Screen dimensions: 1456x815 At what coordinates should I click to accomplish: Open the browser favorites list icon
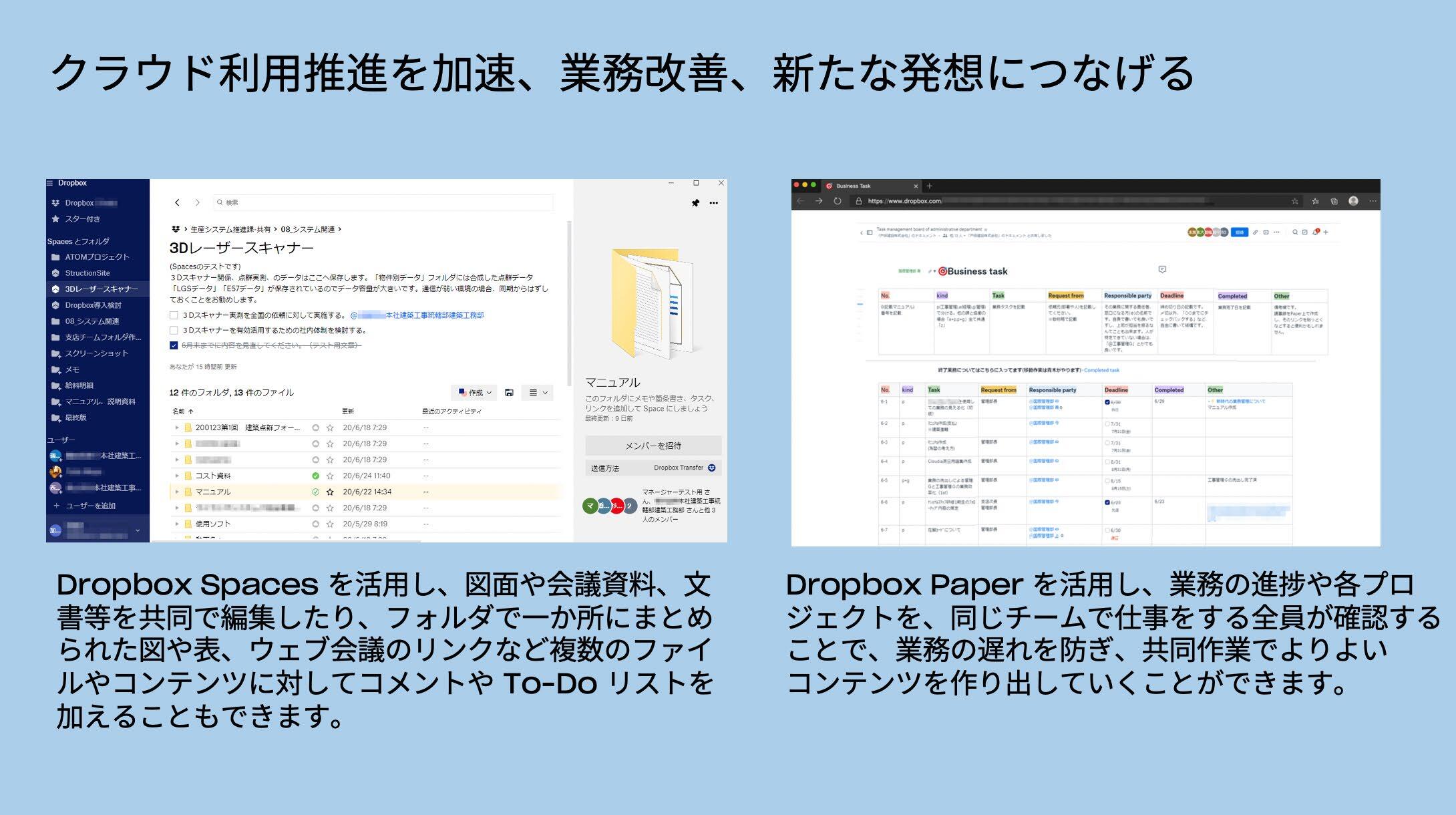pyautogui.click(x=1315, y=201)
